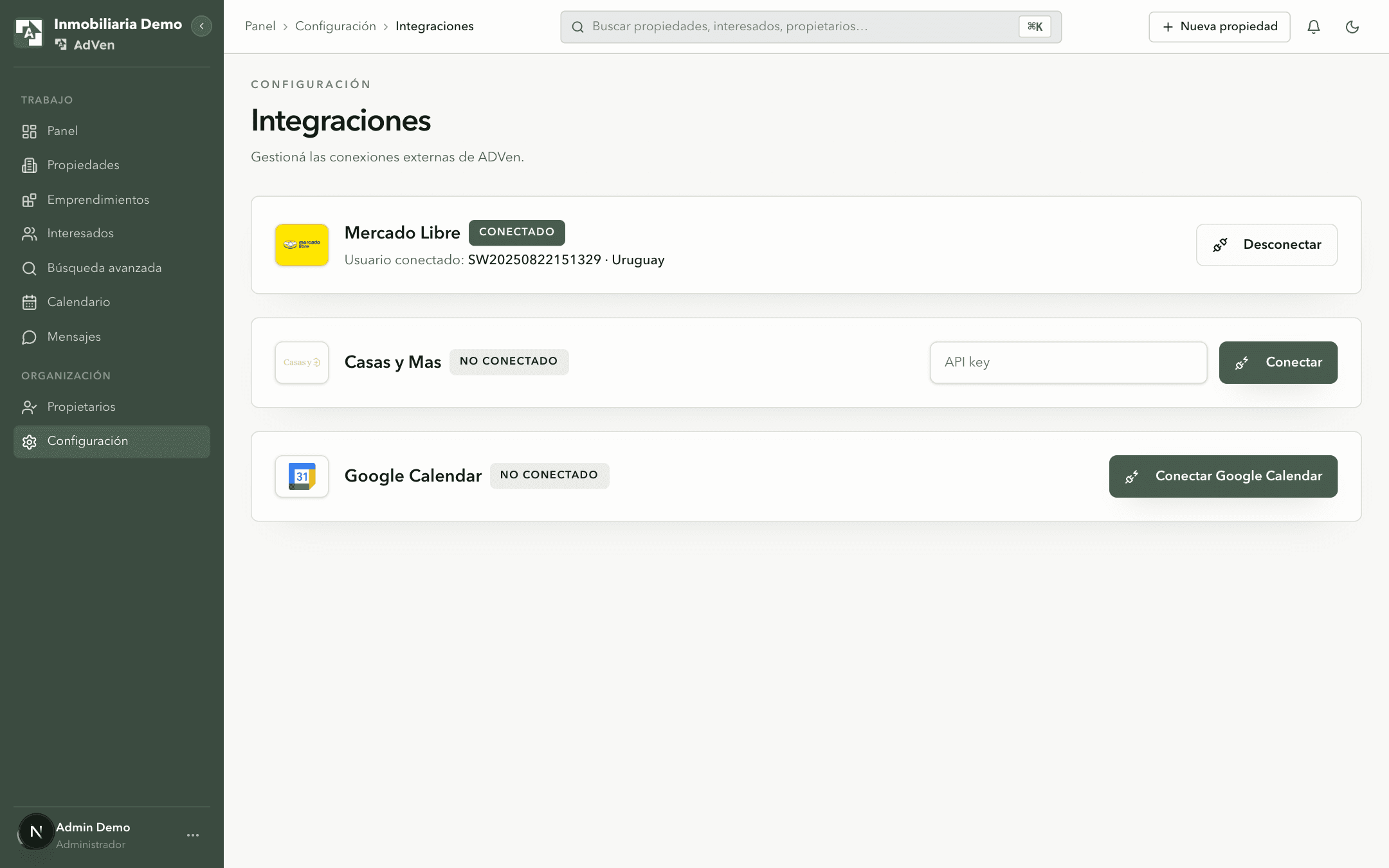The image size is (1389, 868).
Task: Click the Interesados people icon
Action: 30,233
